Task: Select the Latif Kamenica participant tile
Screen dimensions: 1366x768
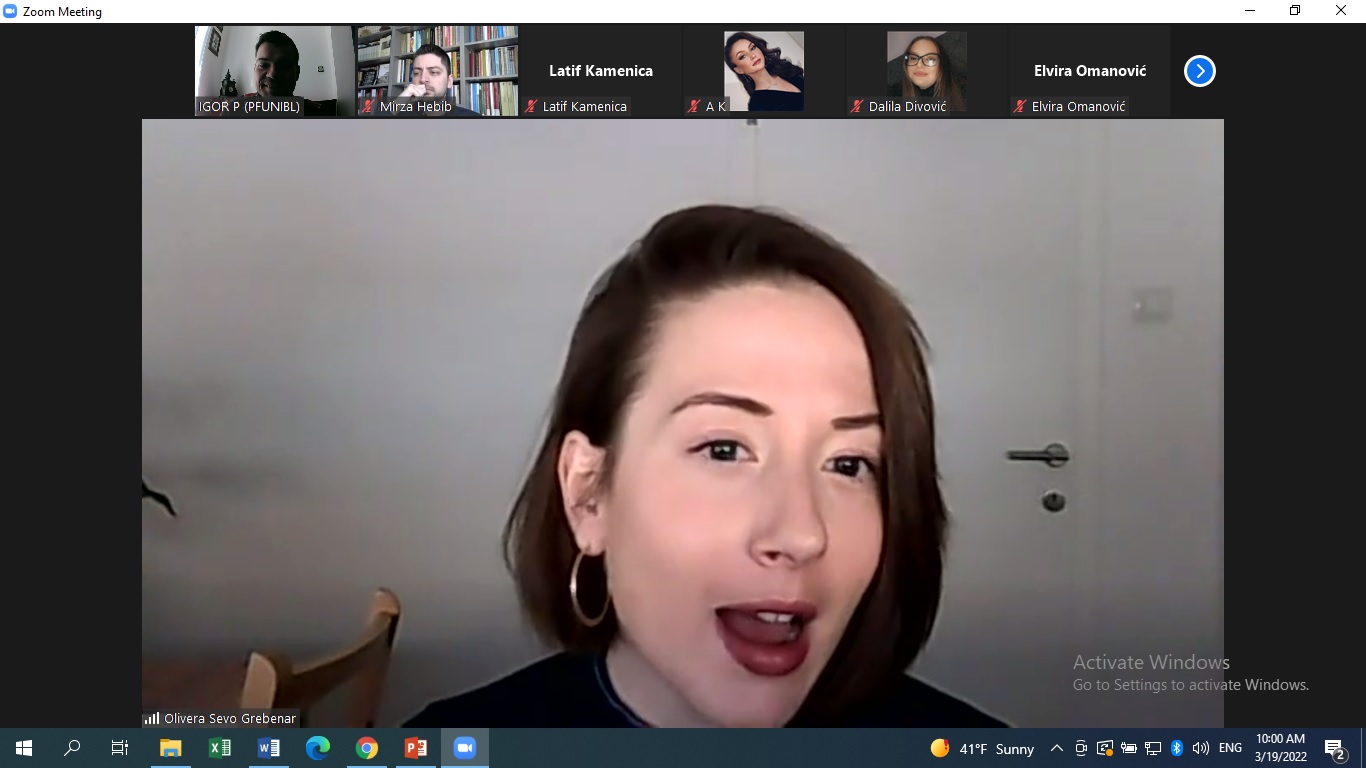Action: [600, 71]
